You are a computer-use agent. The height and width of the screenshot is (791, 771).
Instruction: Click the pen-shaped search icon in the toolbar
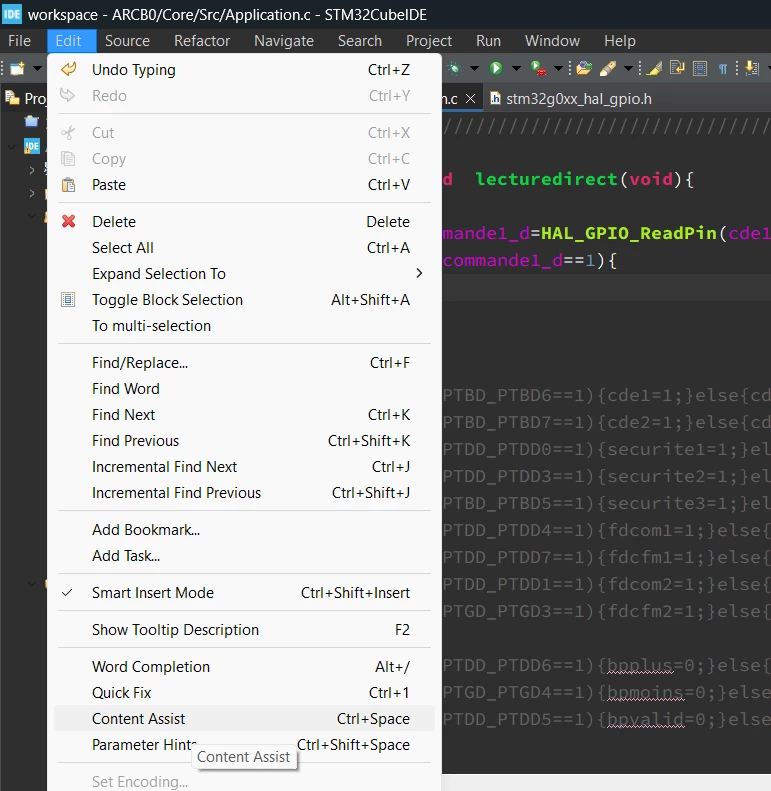[608, 68]
